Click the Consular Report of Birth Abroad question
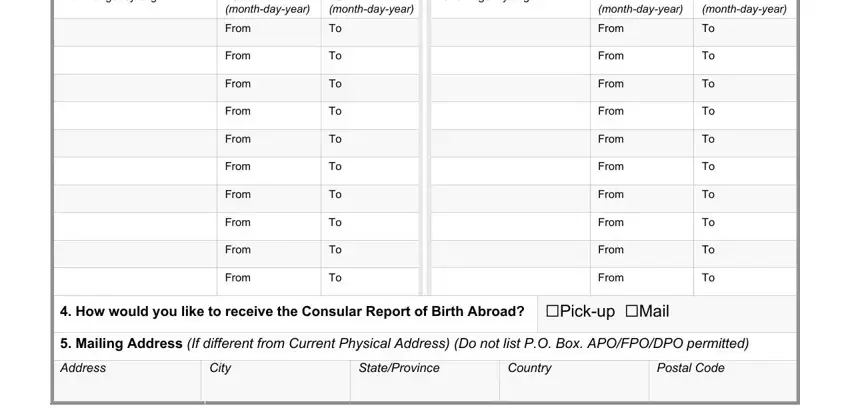Viewport: 850px width, 408px height. click(x=292, y=312)
